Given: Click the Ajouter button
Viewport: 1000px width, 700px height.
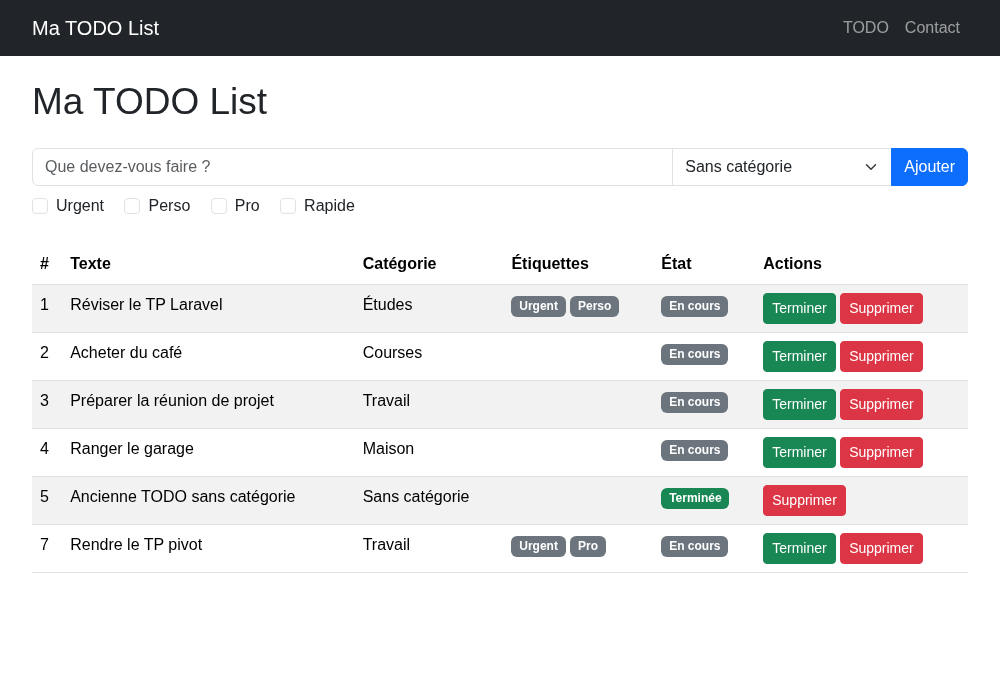Looking at the screenshot, I should [929, 167].
